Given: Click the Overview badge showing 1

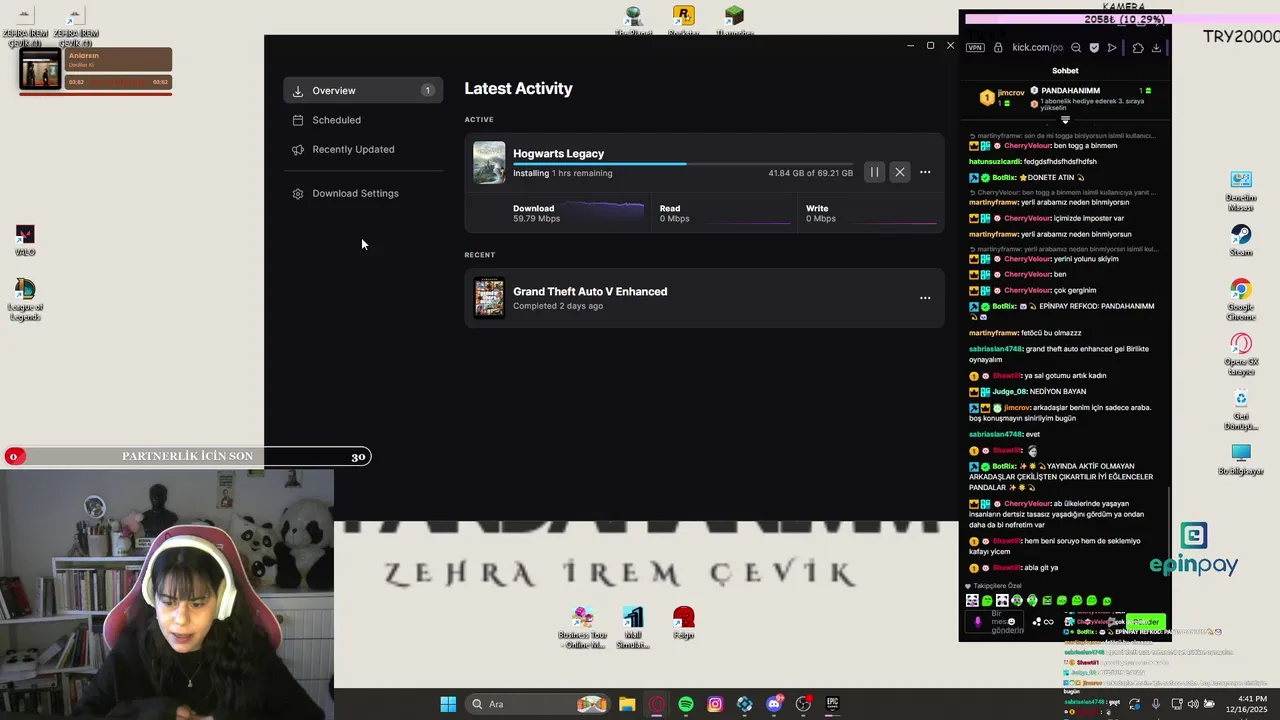Looking at the screenshot, I should coord(427,90).
